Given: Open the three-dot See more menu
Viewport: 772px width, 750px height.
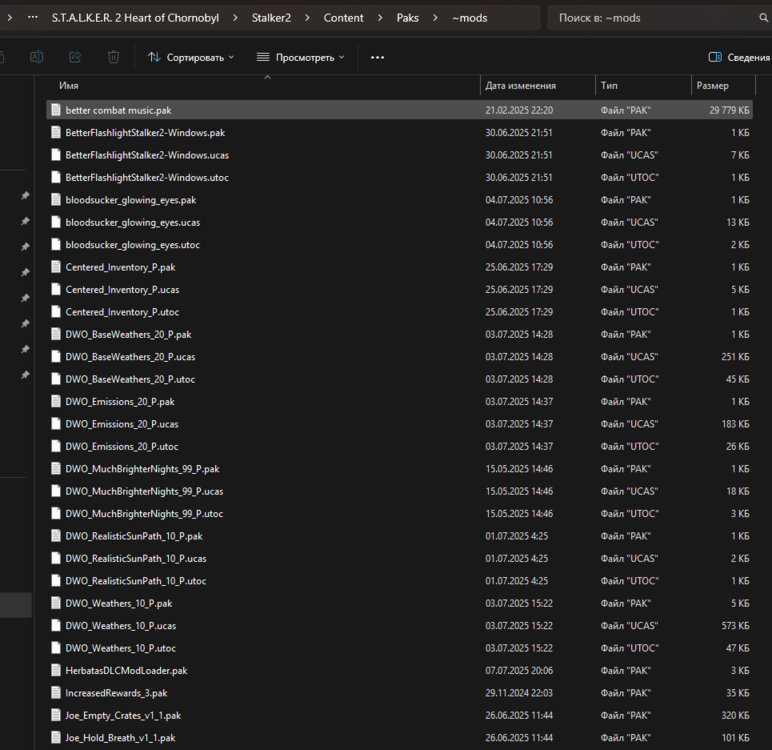Looking at the screenshot, I should pos(377,57).
